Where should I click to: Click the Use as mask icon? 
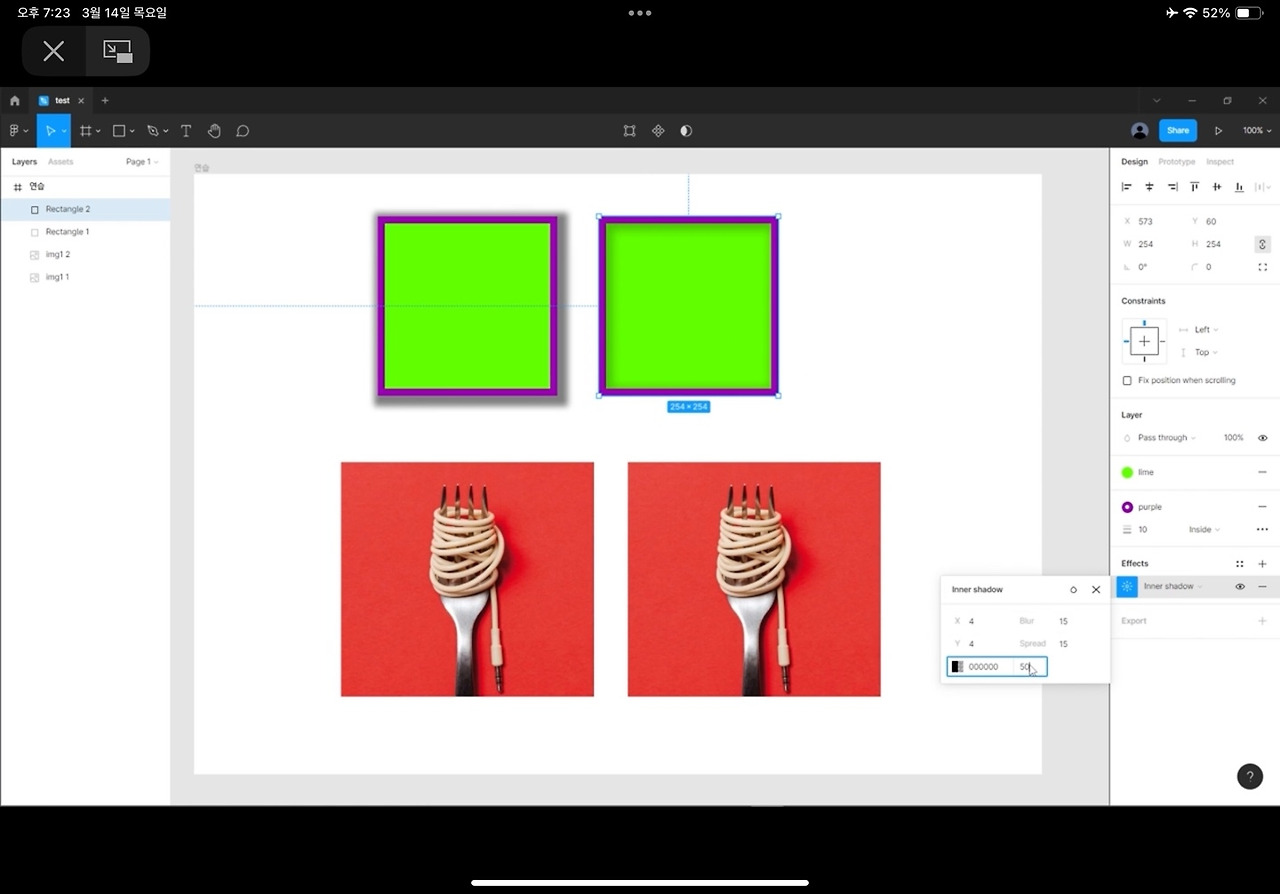click(x=686, y=131)
